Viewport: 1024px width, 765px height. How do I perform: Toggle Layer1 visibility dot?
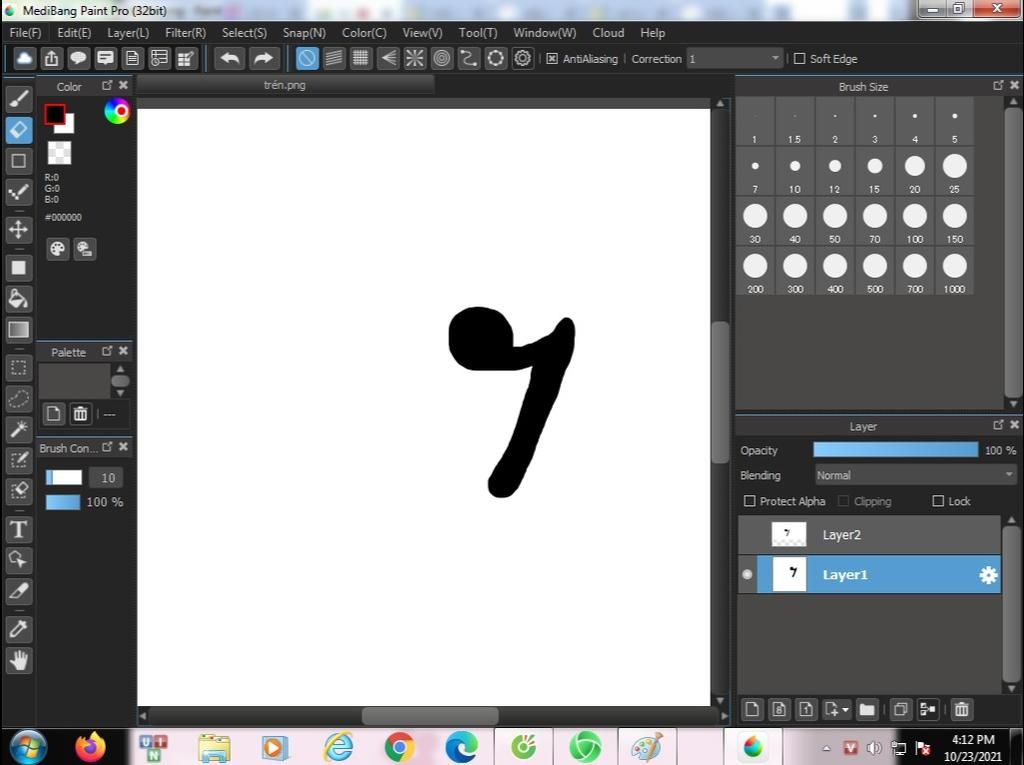(747, 574)
